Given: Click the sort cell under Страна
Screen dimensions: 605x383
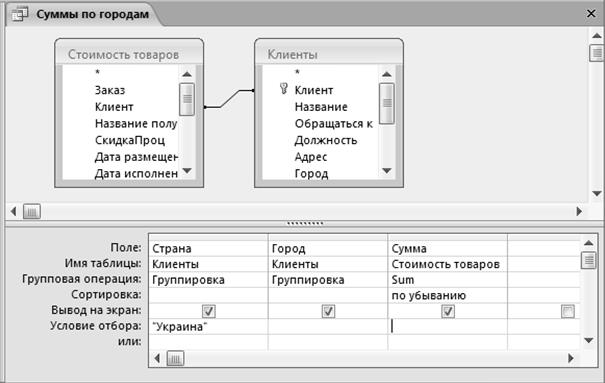Looking at the screenshot, I should pos(208,295).
